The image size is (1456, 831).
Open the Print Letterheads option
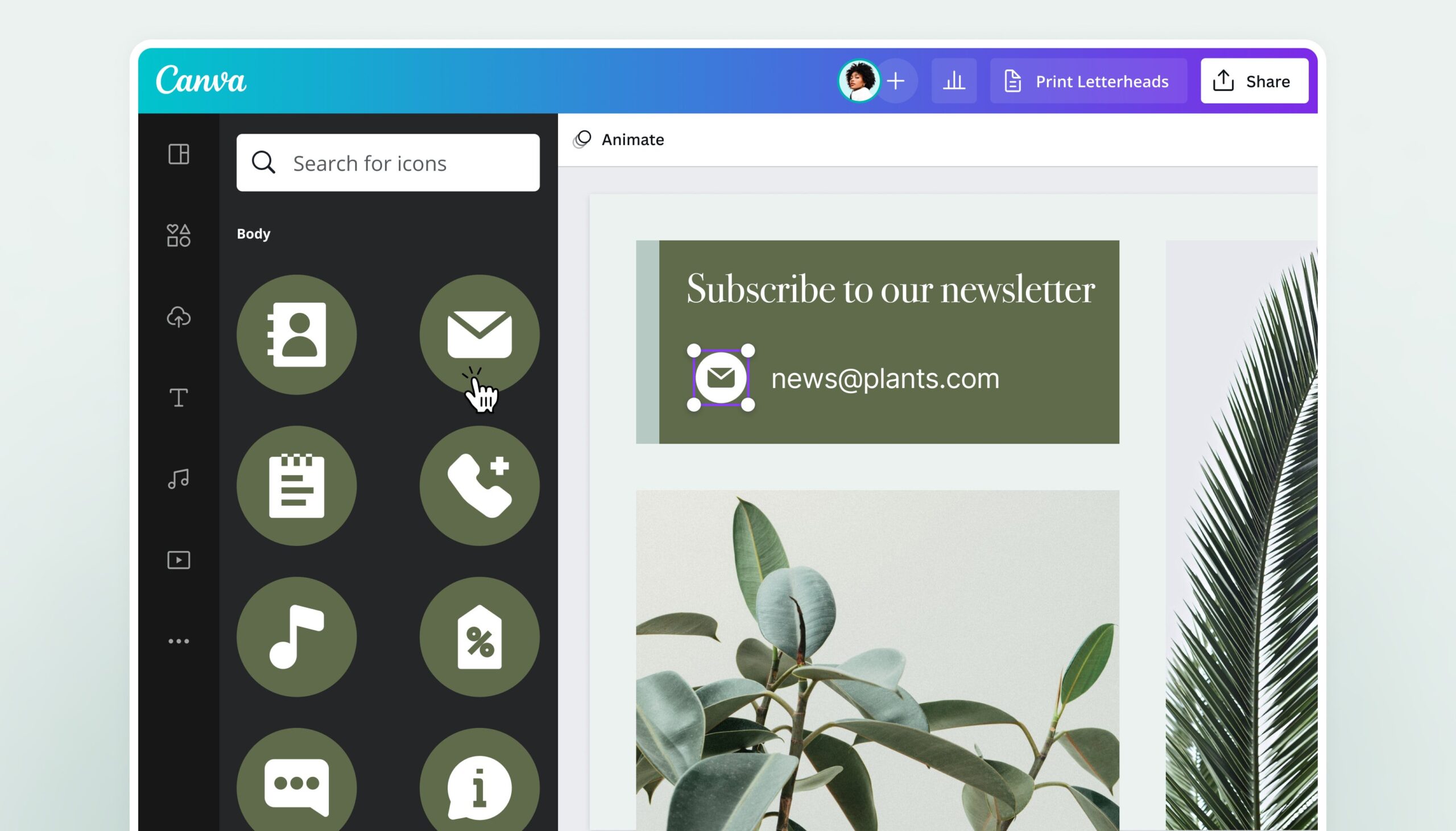1084,81
